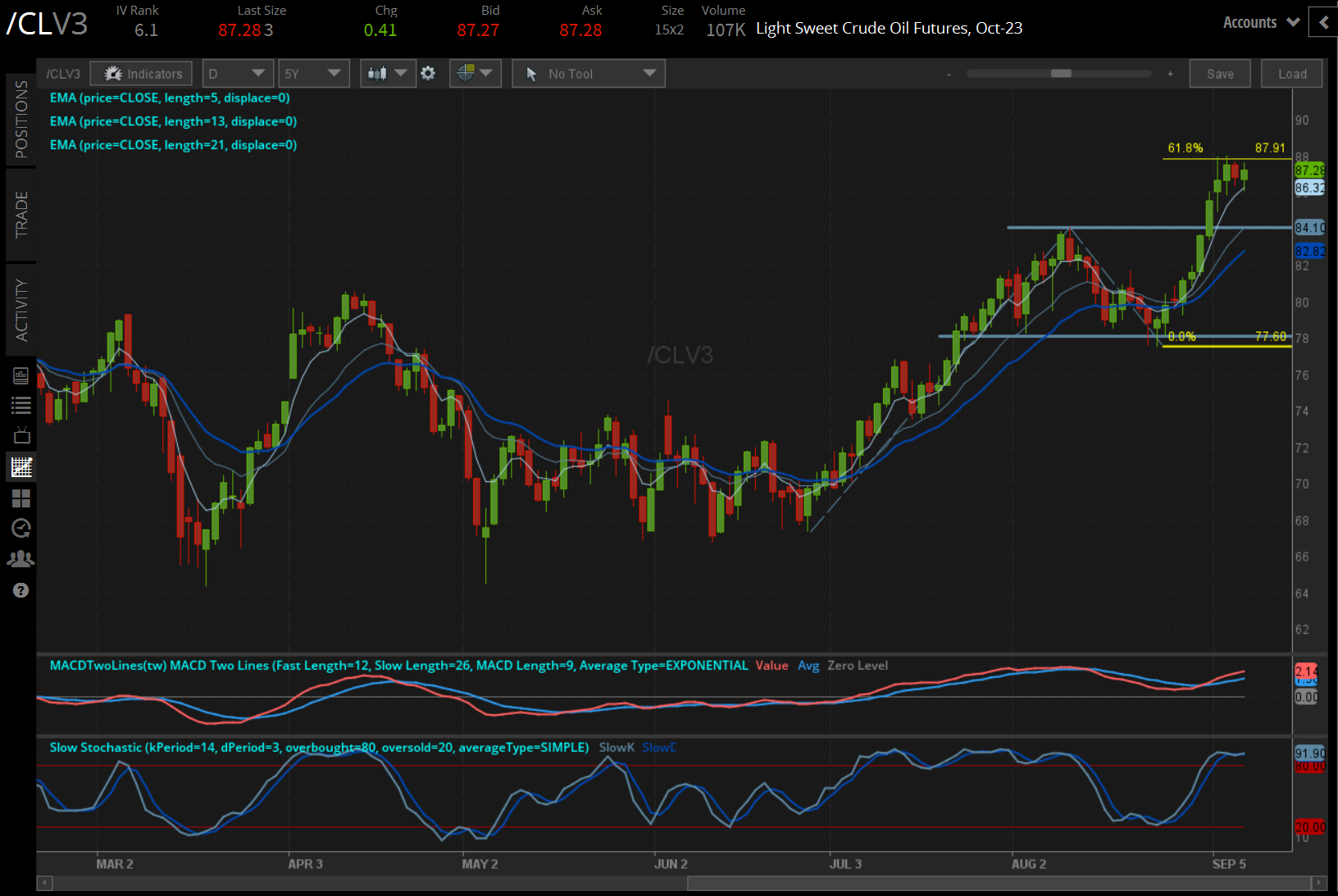Switch to the POSITIONS tab

pyautogui.click(x=21, y=120)
